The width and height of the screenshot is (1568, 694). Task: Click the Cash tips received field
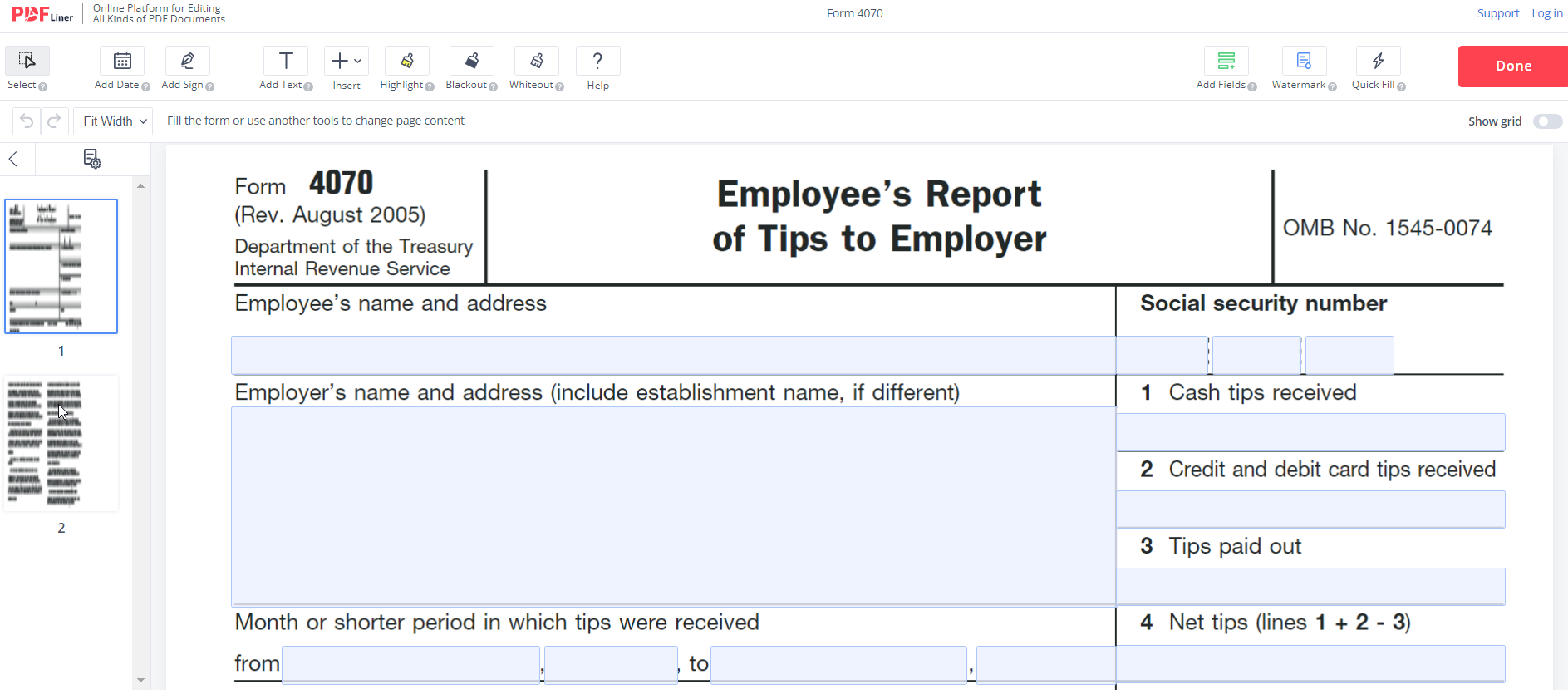click(1310, 432)
